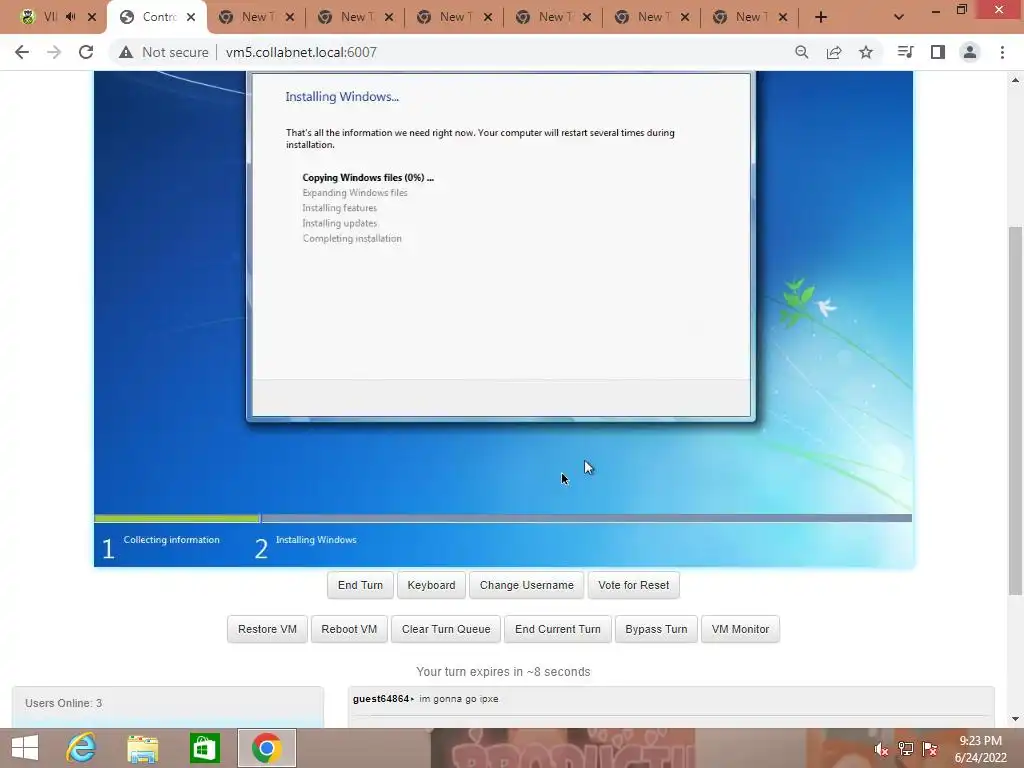Open Chrome's three-dot menu

(x=1002, y=52)
